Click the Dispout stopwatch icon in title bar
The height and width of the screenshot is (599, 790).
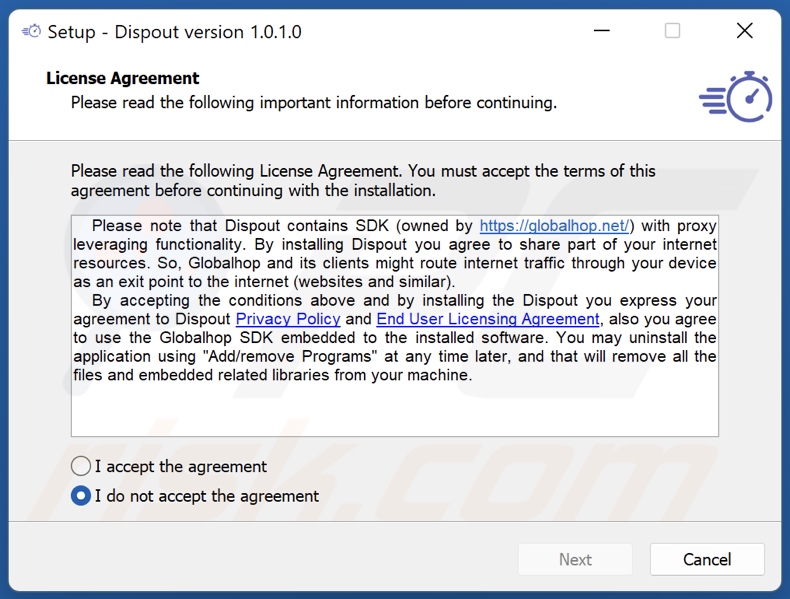(x=31, y=32)
